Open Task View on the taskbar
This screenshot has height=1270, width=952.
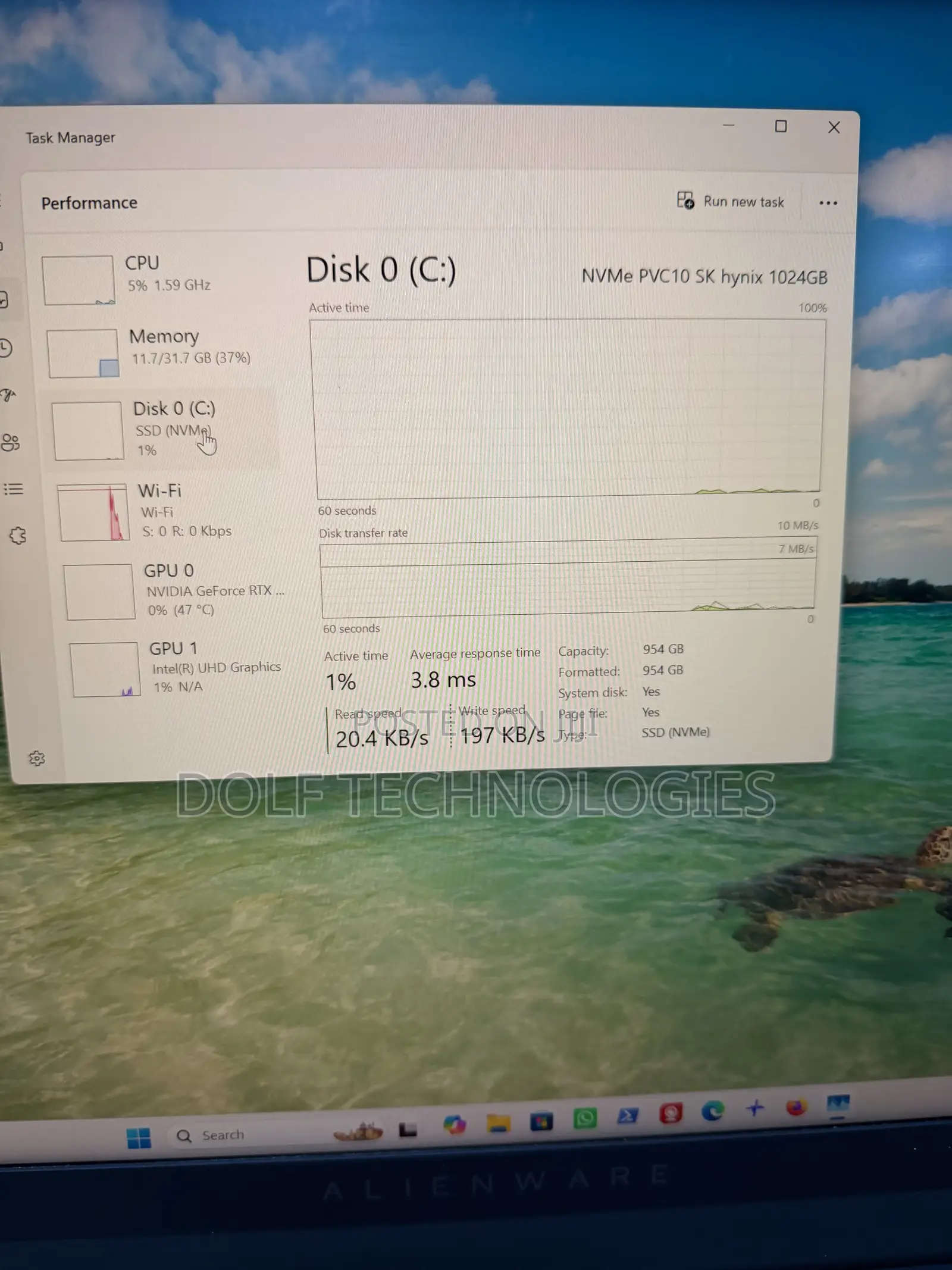(408, 1129)
